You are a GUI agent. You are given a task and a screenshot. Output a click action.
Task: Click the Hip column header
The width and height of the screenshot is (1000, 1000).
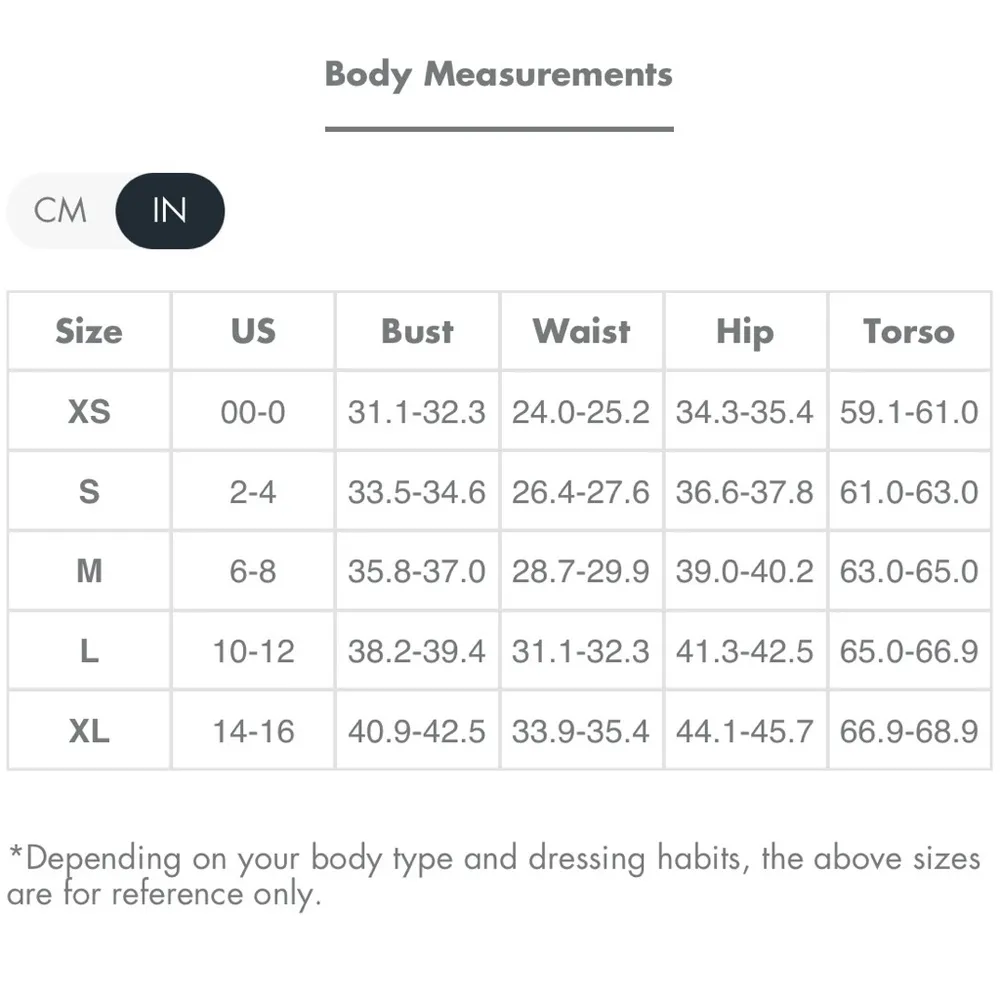pos(745,331)
